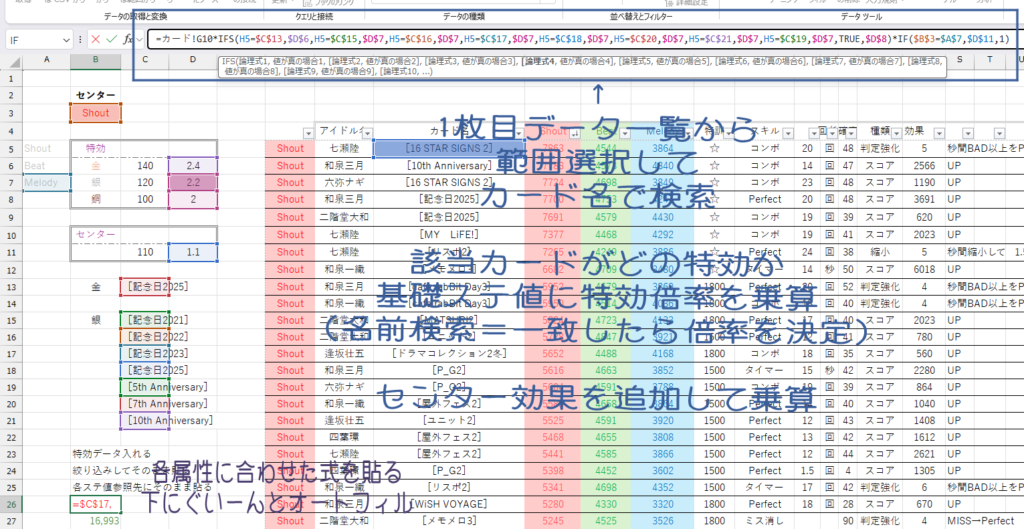Select column header B
This screenshot has height=529, width=1024.
[95, 59]
